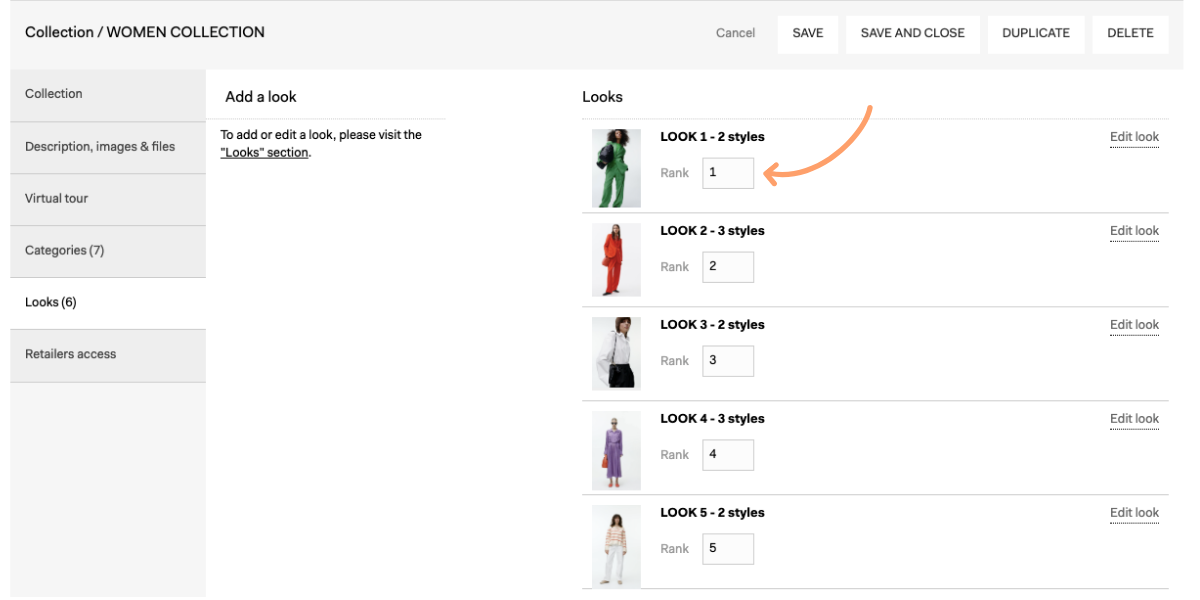1200x600 pixels.
Task: Click the LOOK 2 red suit thumbnail
Action: pyautogui.click(x=616, y=260)
